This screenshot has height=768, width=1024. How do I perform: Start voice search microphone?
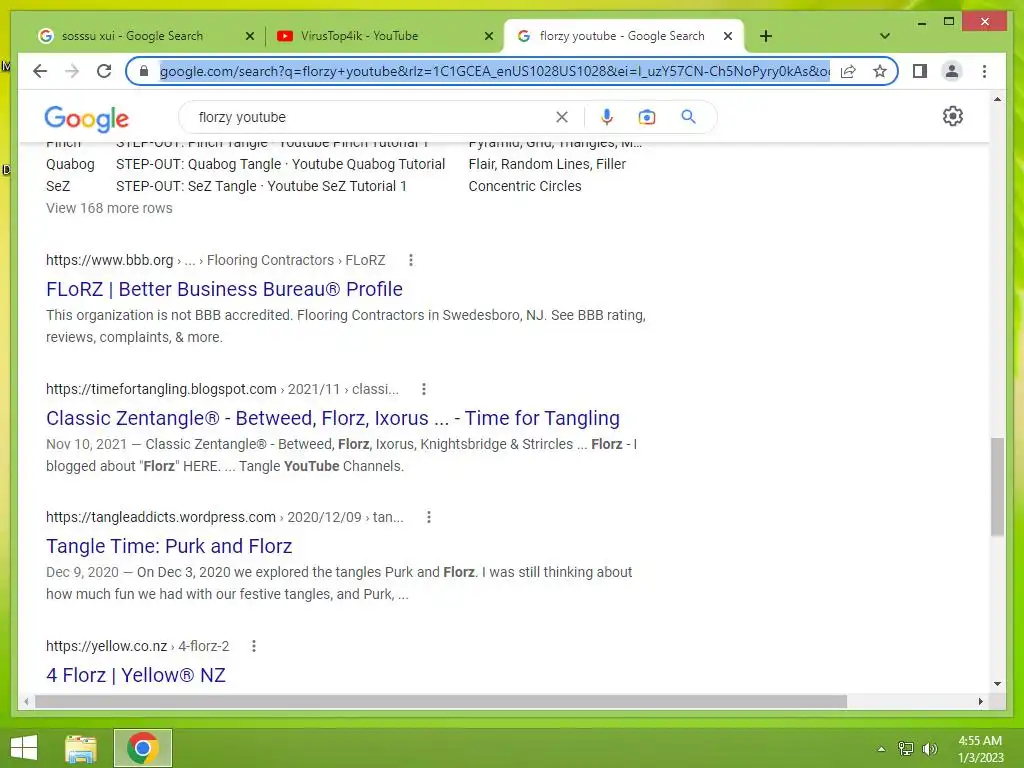[x=607, y=117]
